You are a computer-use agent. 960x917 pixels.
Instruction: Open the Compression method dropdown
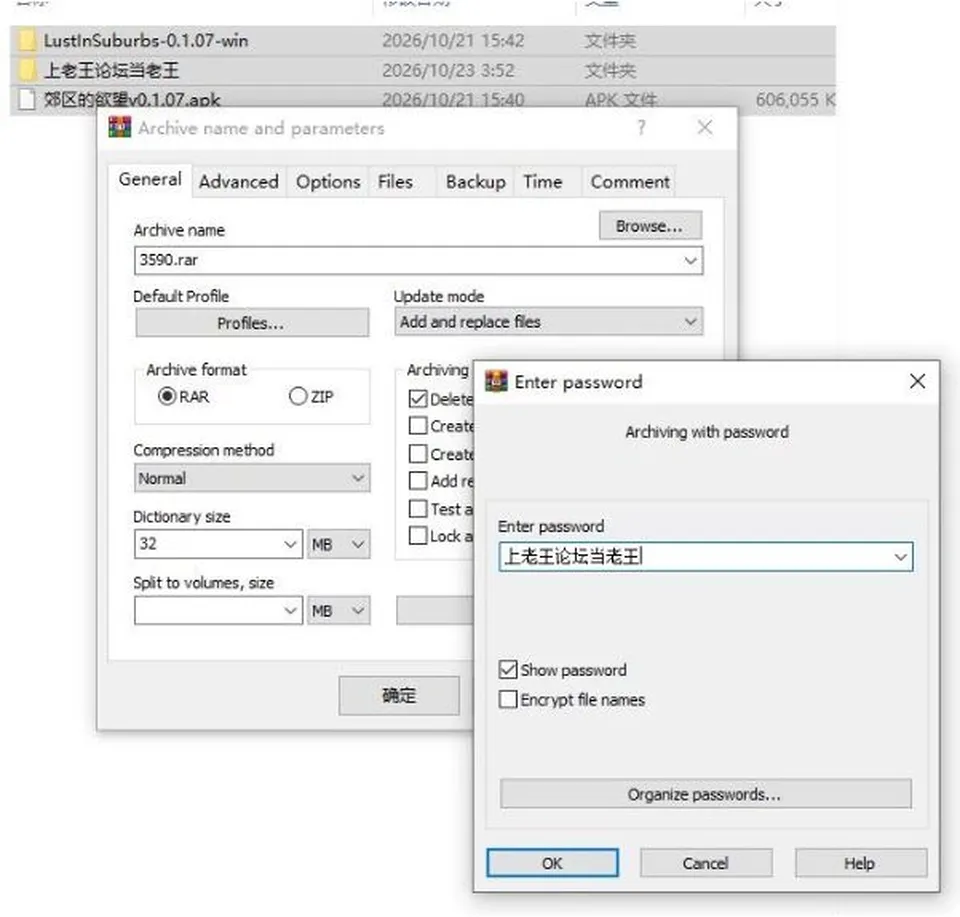[x=358, y=478]
